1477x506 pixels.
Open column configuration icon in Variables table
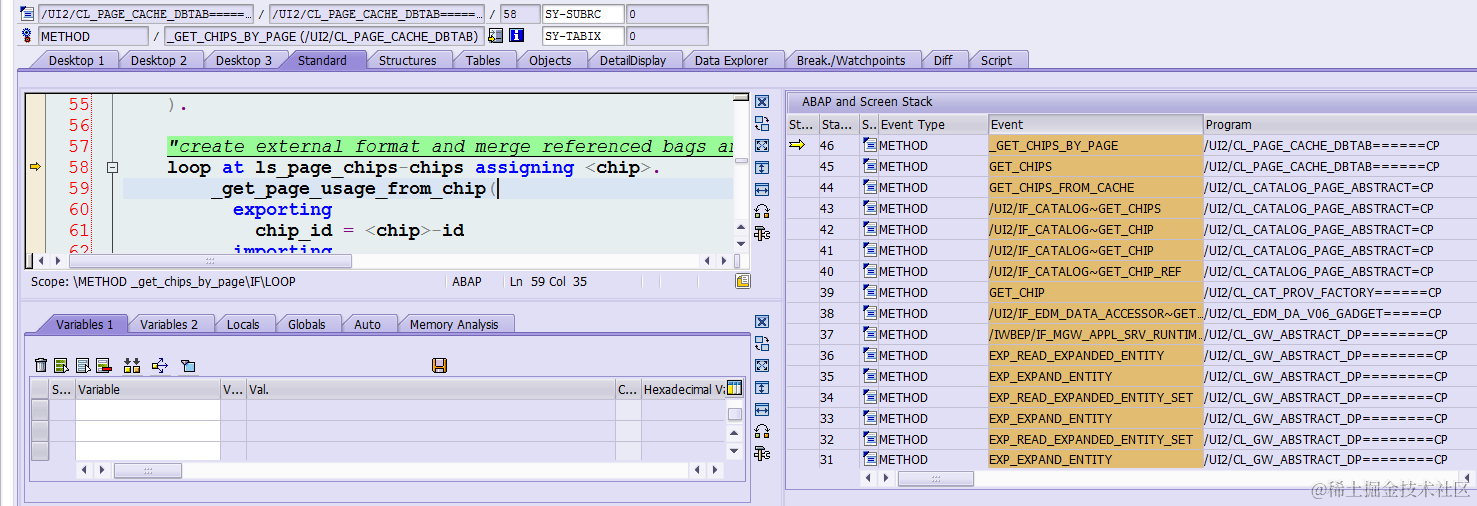pos(735,389)
